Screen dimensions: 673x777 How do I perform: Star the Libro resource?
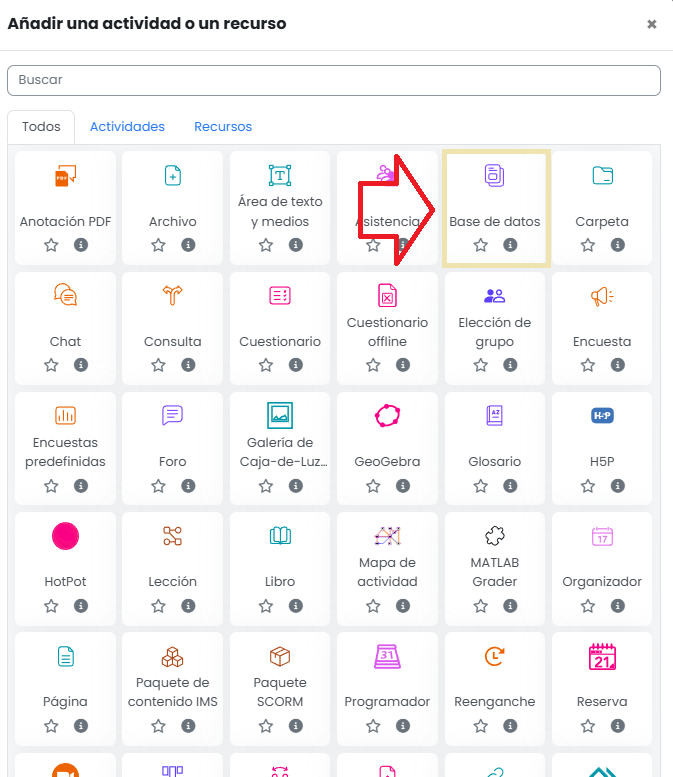266,606
